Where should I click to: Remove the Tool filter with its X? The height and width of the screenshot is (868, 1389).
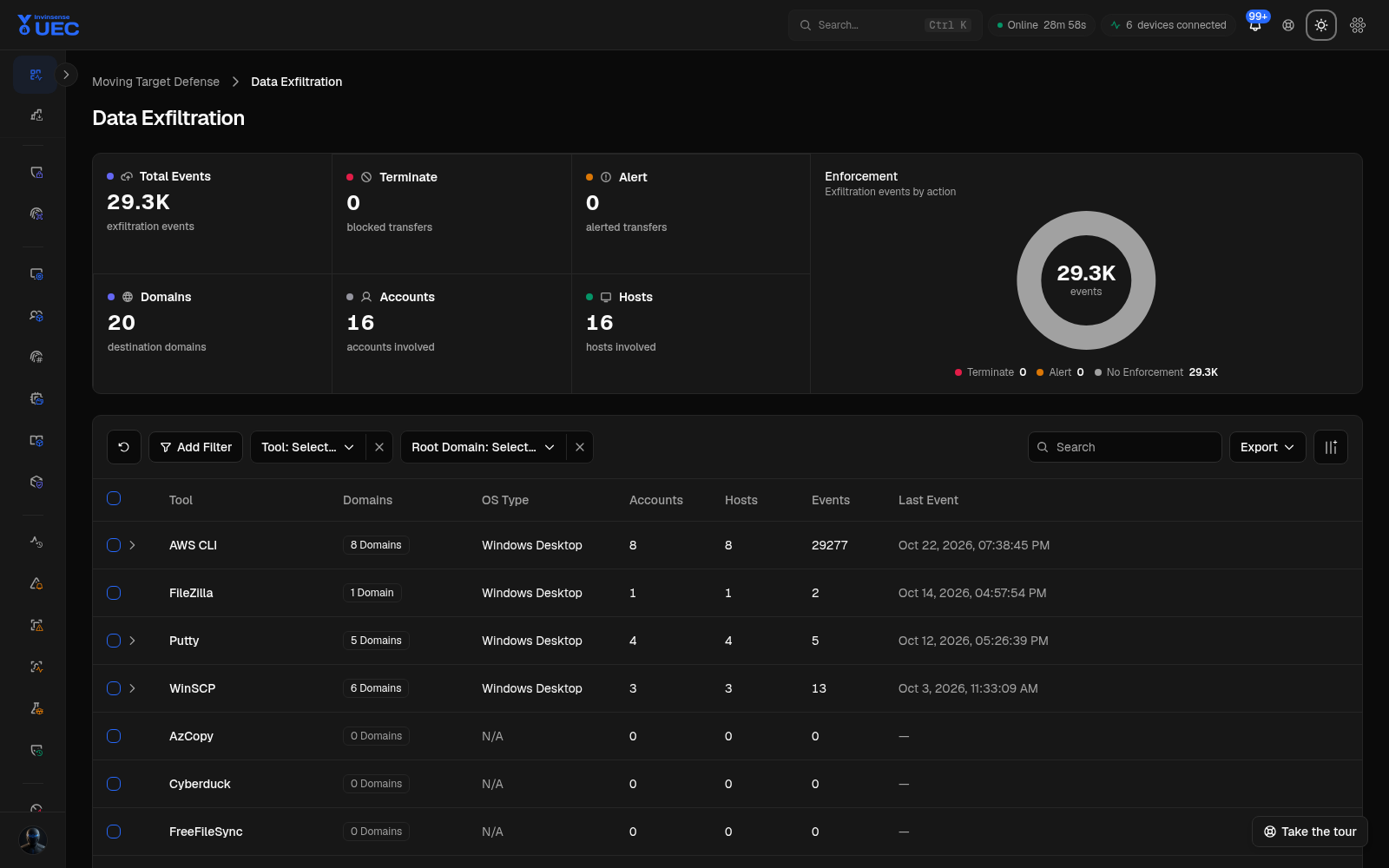tap(379, 447)
